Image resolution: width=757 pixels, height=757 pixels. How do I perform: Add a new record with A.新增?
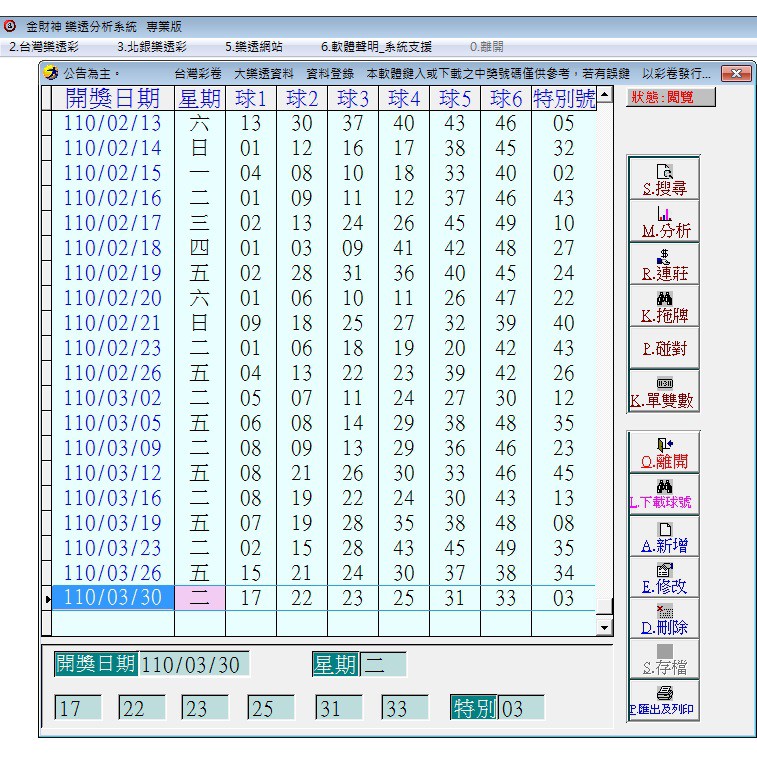pyautogui.click(x=663, y=537)
